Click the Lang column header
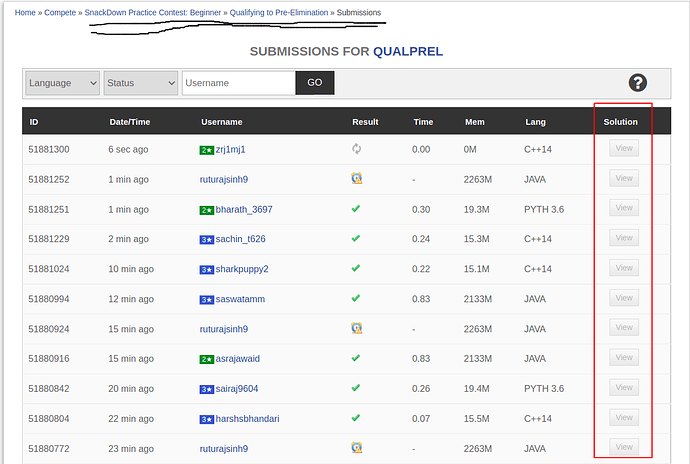 [x=535, y=122]
